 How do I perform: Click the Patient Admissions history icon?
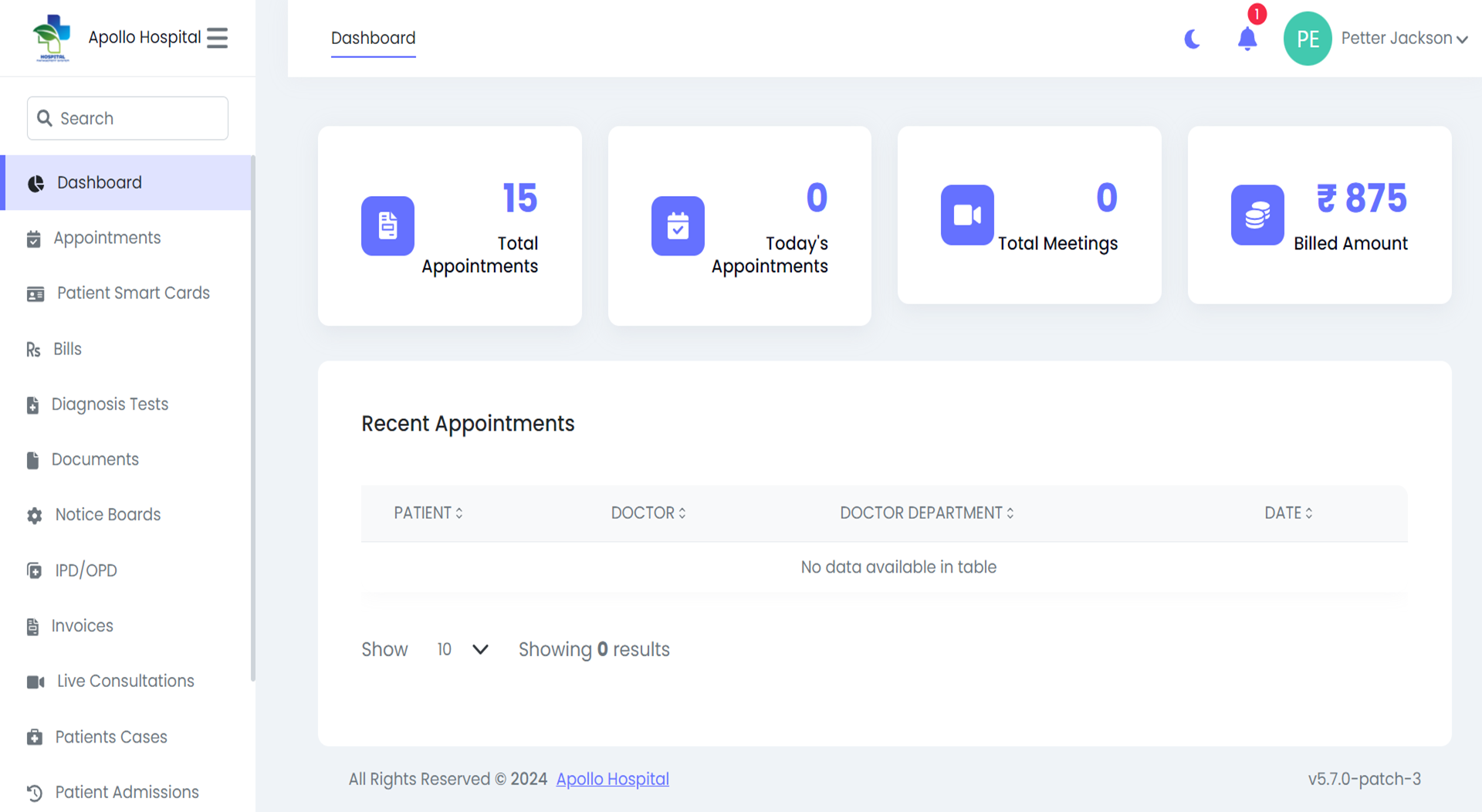pos(34,793)
